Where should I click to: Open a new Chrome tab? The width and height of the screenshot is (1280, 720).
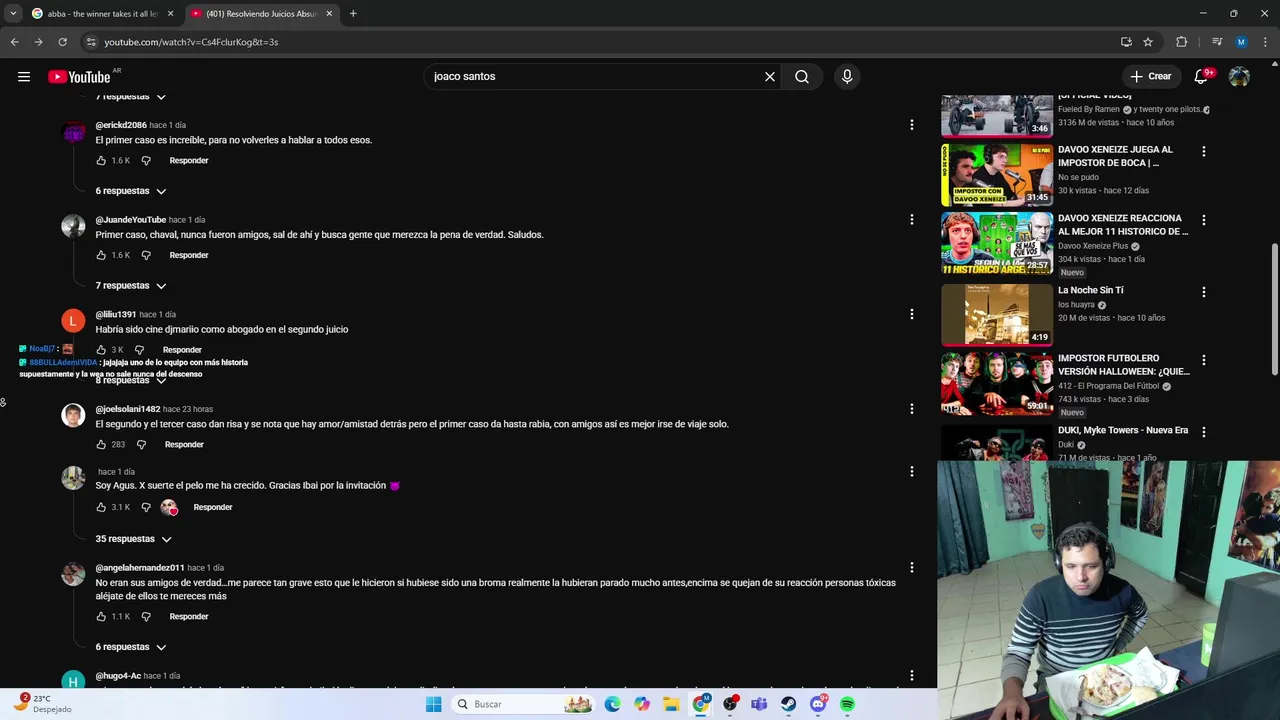(353, 14)
